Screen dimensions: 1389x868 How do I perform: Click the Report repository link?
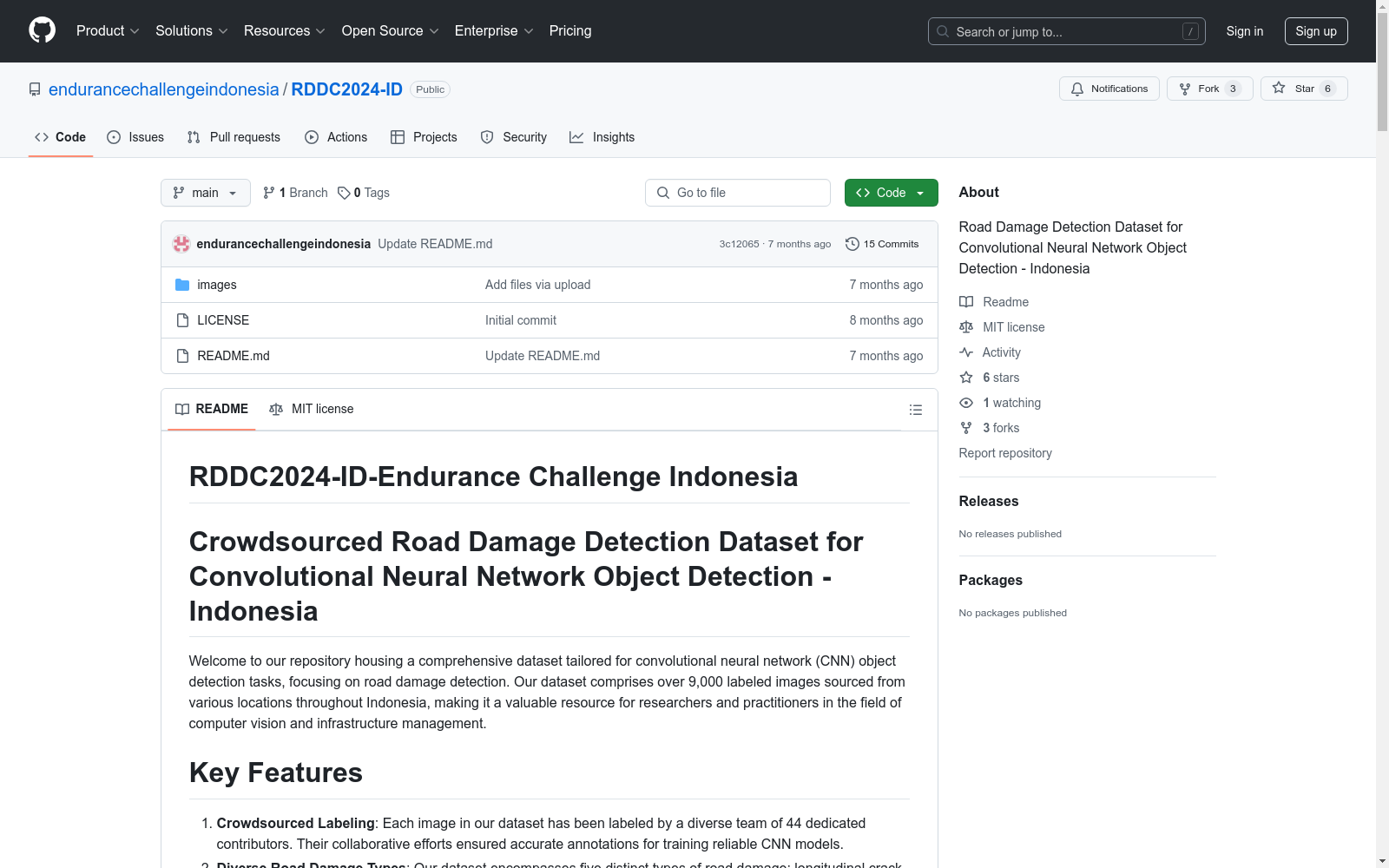tap(1005, 453)
